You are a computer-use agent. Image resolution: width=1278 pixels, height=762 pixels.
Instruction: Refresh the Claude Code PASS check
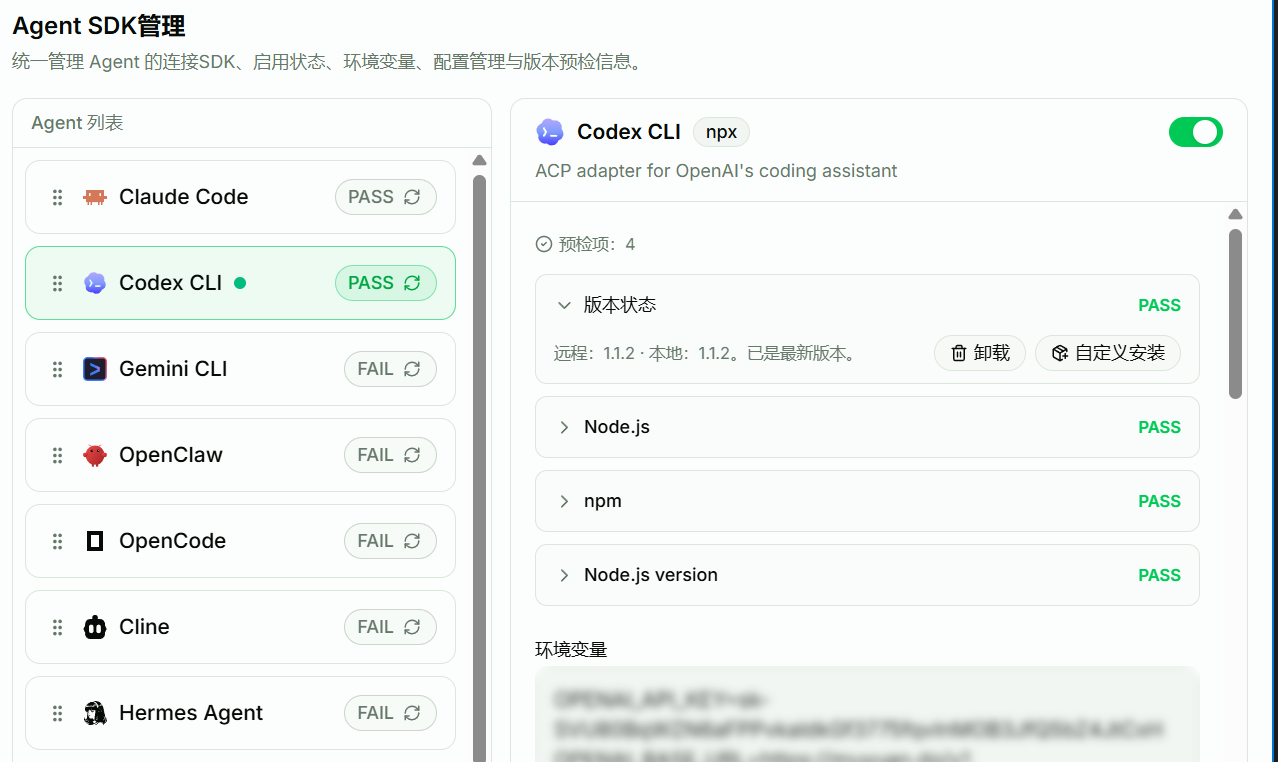click(x=412, y=197)
